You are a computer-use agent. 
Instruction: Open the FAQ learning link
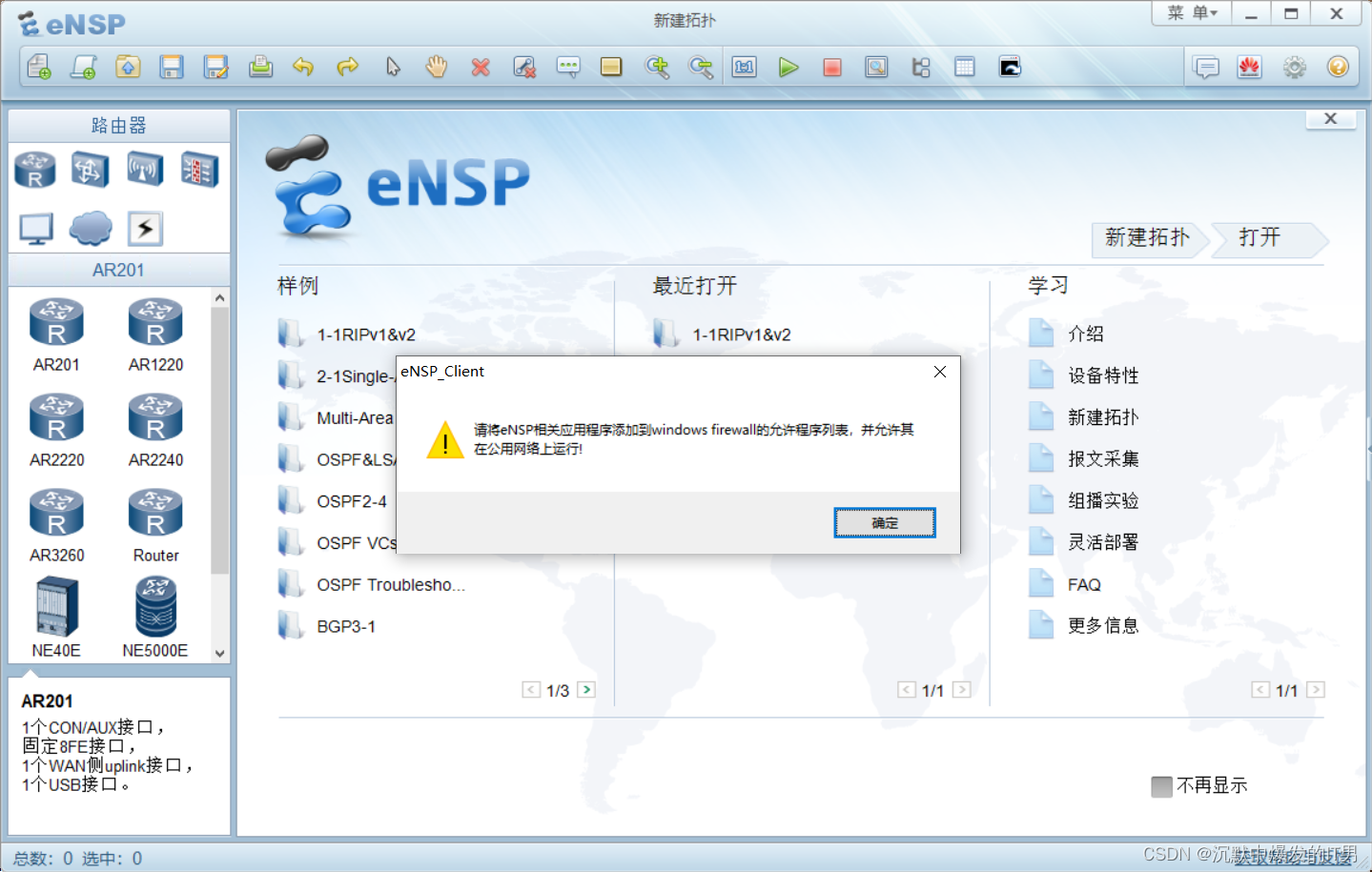(1084, 584)
